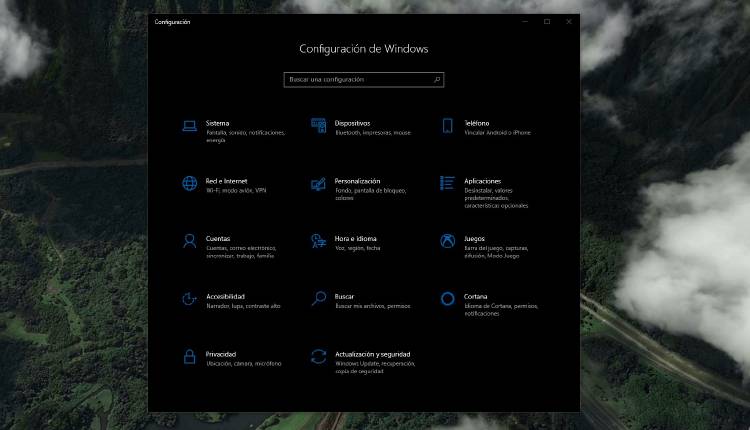Select the Cuentas person icon
Screen dimensions: 750x430
point(189,241)
